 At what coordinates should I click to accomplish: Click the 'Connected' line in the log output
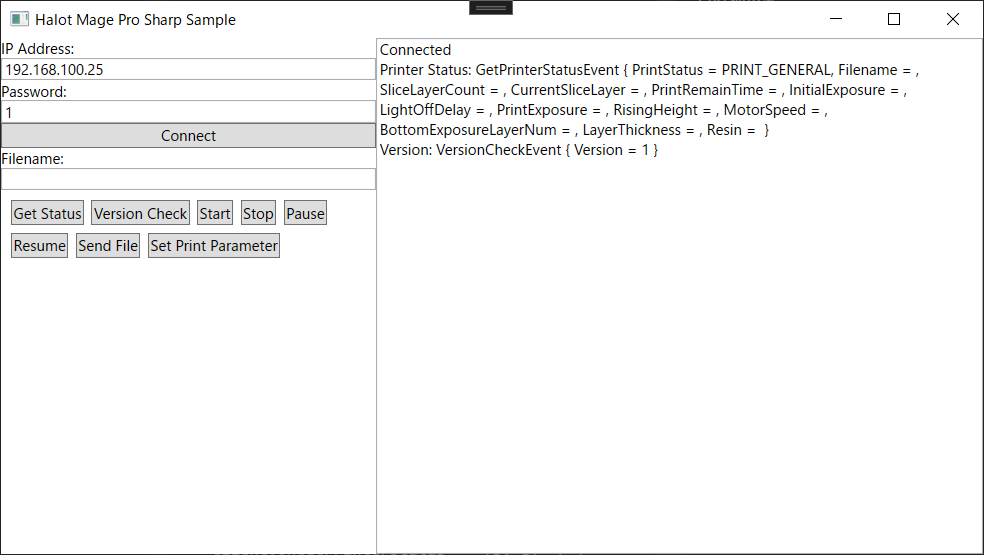pyautogui.click(x=415, y=50)
